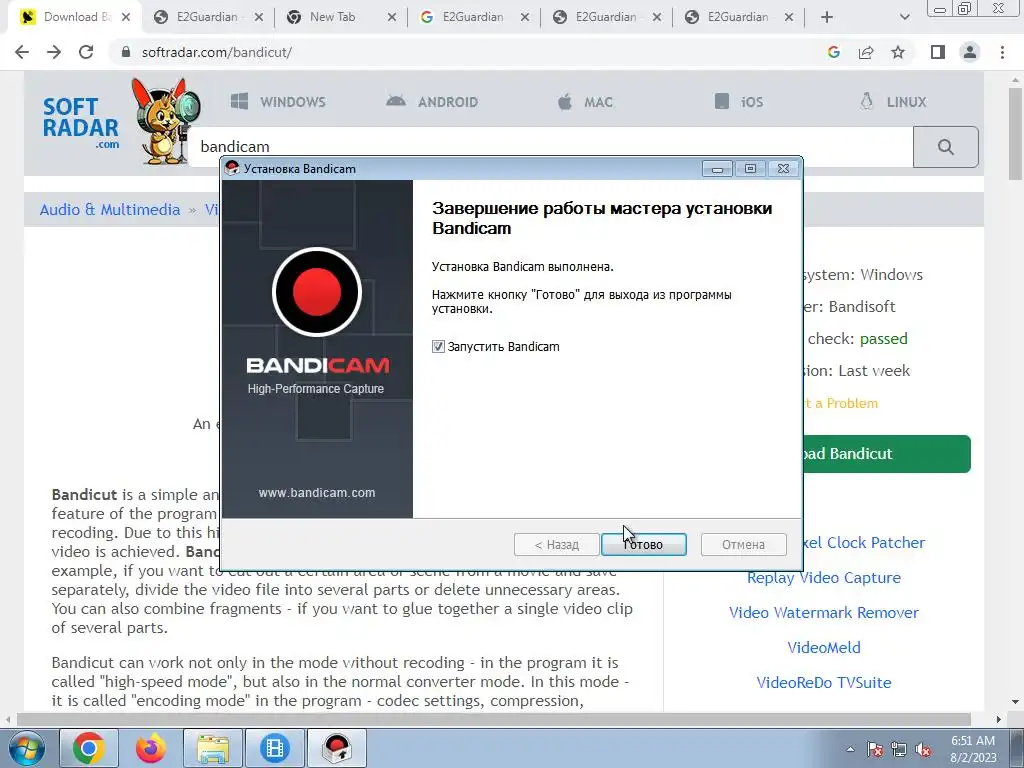
Task: Click the www.bandicam.com text in installer
Action: [x=317, y=493]
